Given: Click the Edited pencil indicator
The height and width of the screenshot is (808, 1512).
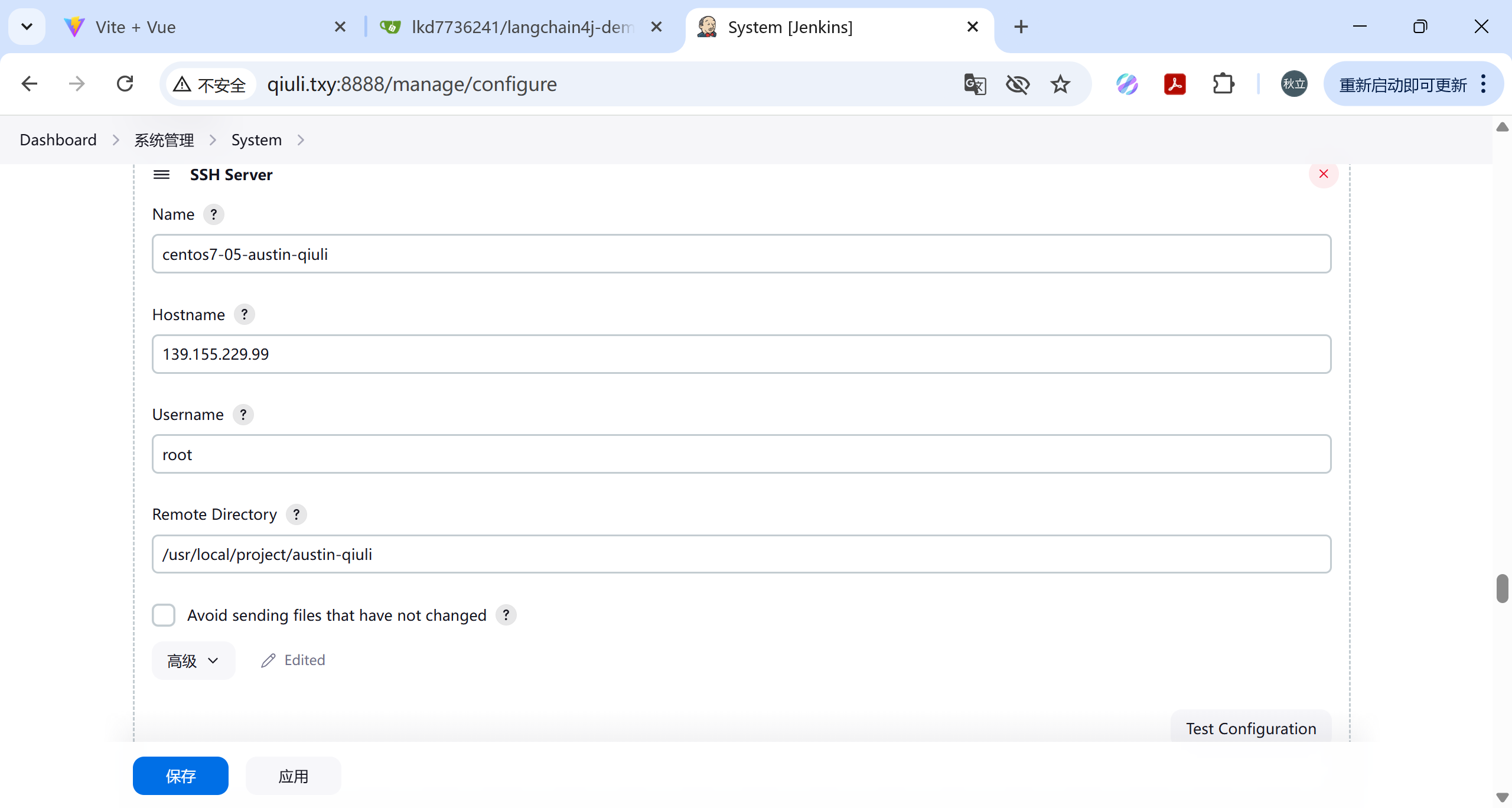Looking at the screenshot, I should 293,660.
